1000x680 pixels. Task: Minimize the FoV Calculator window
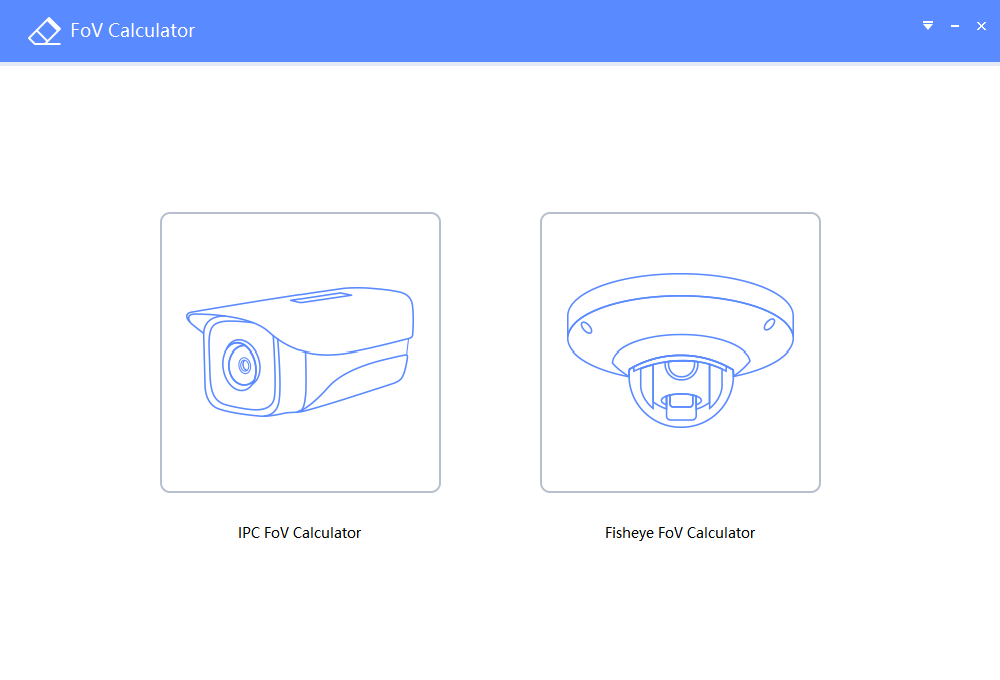tap(955, 26)
